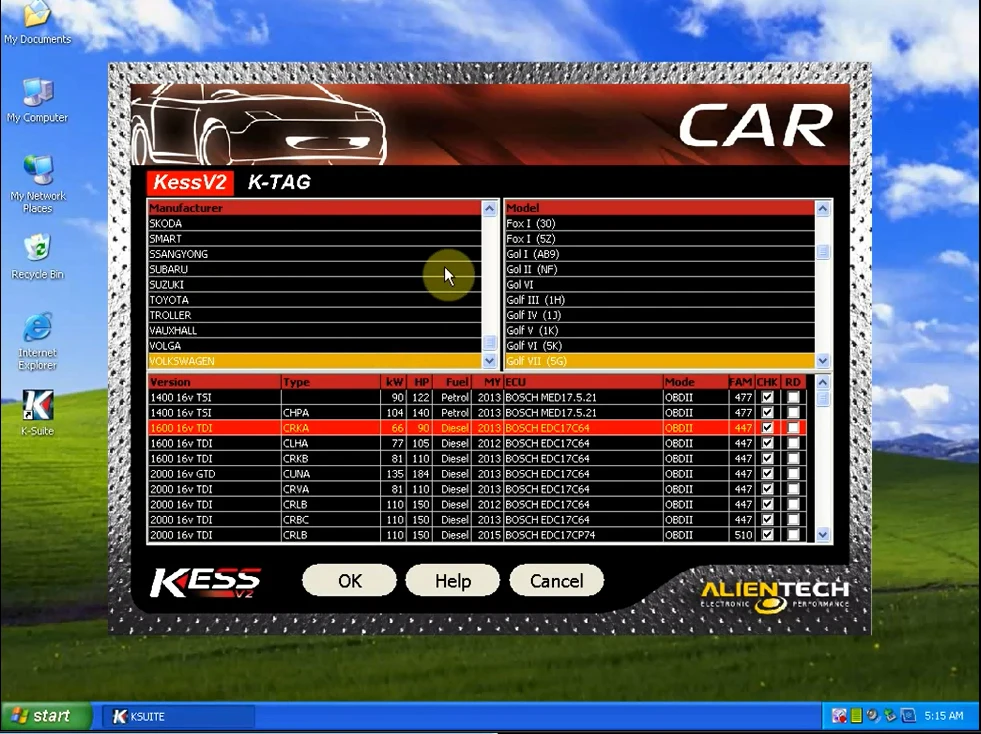Click the Manufacturer list scrollbar thumb
The height and width of the screenshot is (734, 981).
pos(489,342)
